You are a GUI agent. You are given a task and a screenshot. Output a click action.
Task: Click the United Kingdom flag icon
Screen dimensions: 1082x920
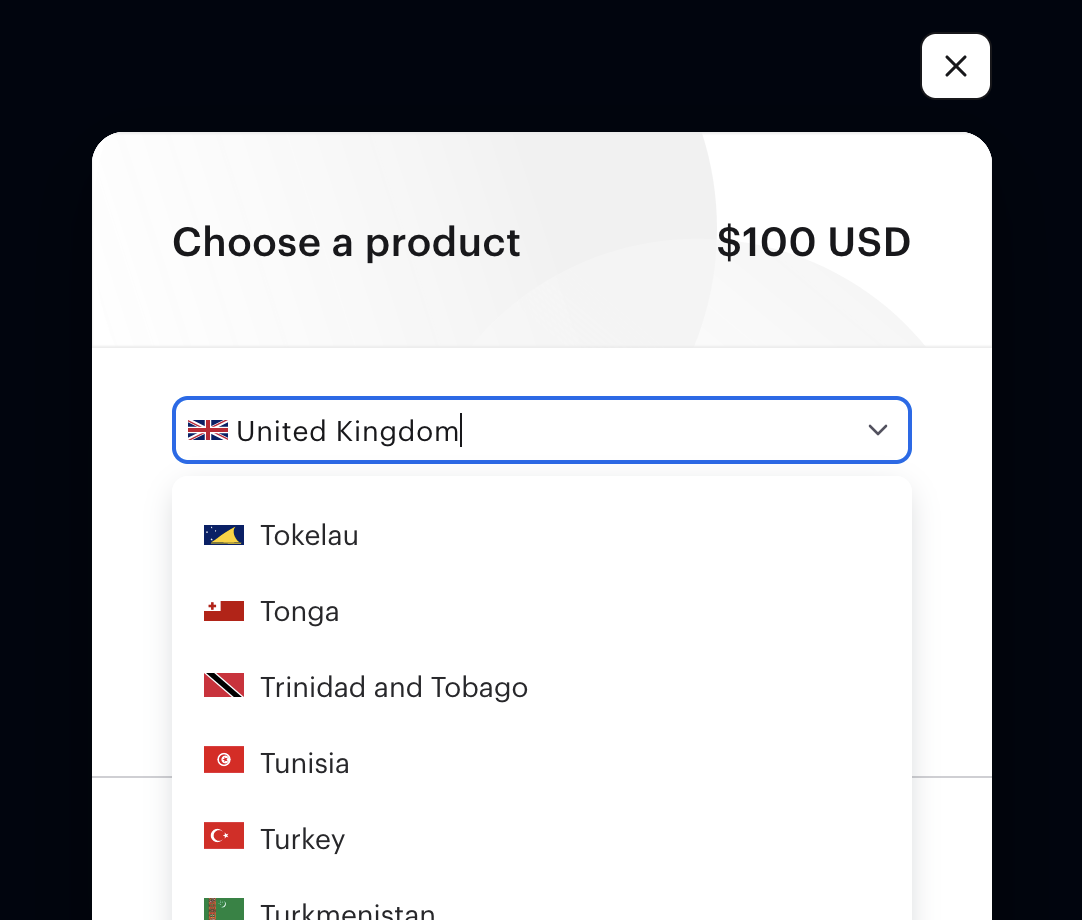click(208, 430)
